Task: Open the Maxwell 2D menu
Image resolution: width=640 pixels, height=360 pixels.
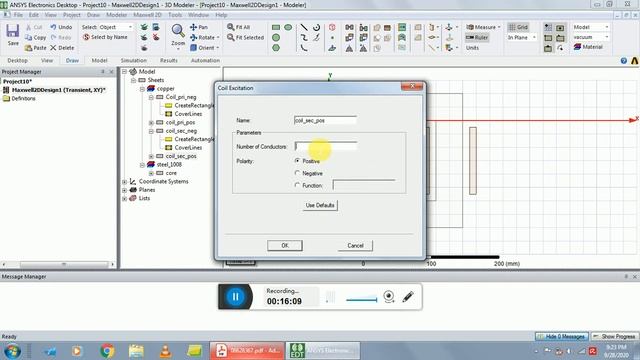Action: pos(147,15)
